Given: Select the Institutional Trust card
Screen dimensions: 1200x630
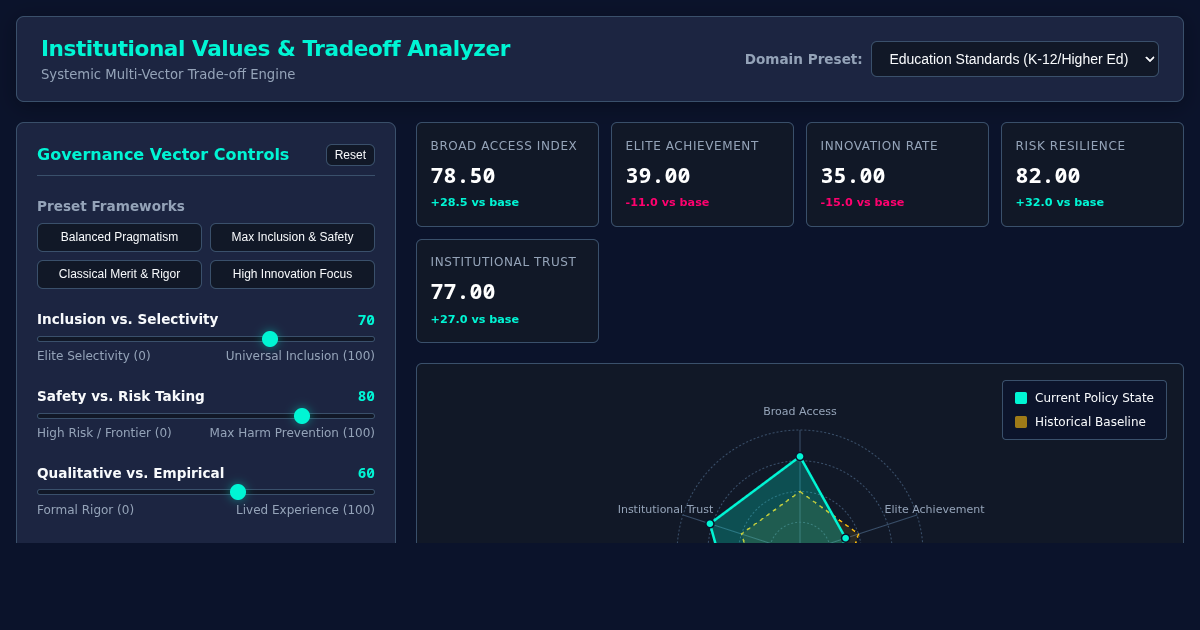Looking at the screenshot, I should (507, 291).
